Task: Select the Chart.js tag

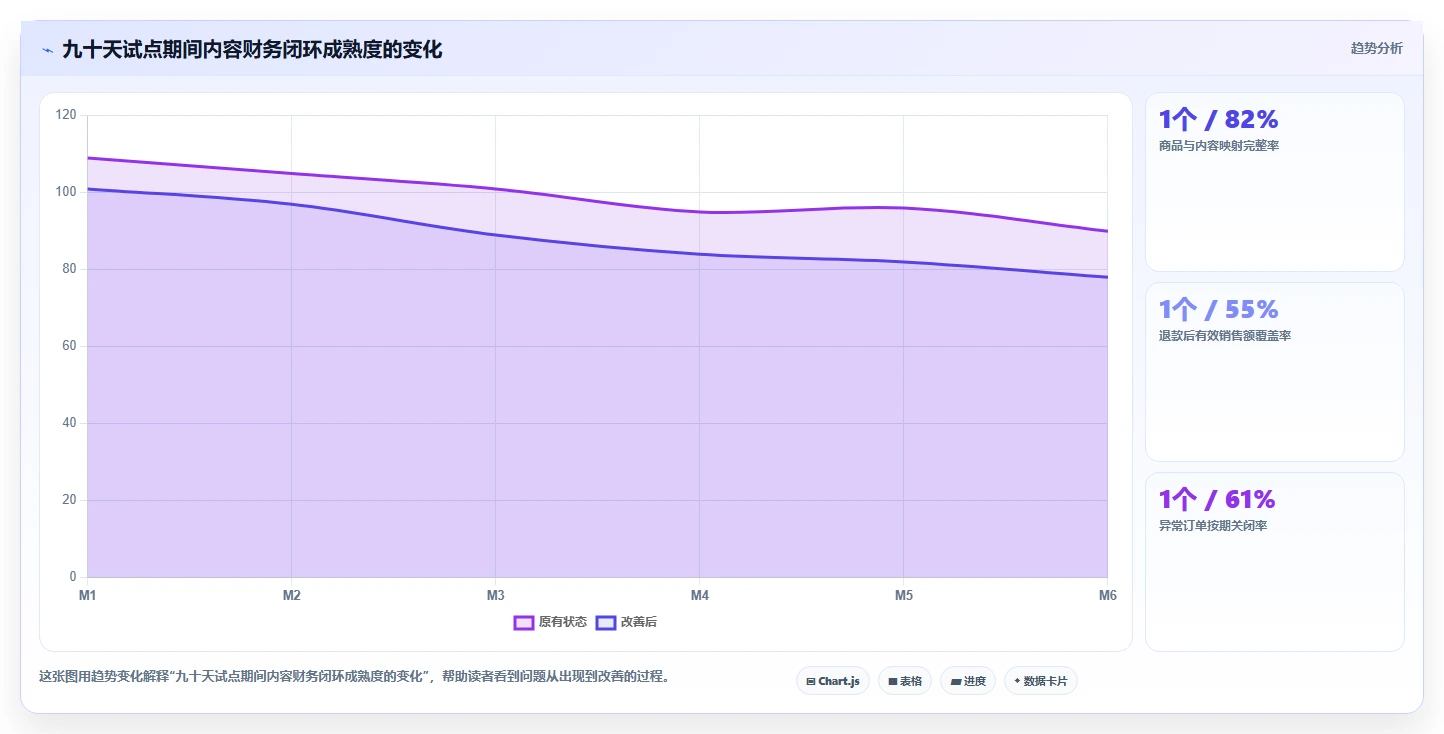Action: click(x=833, y=681)
